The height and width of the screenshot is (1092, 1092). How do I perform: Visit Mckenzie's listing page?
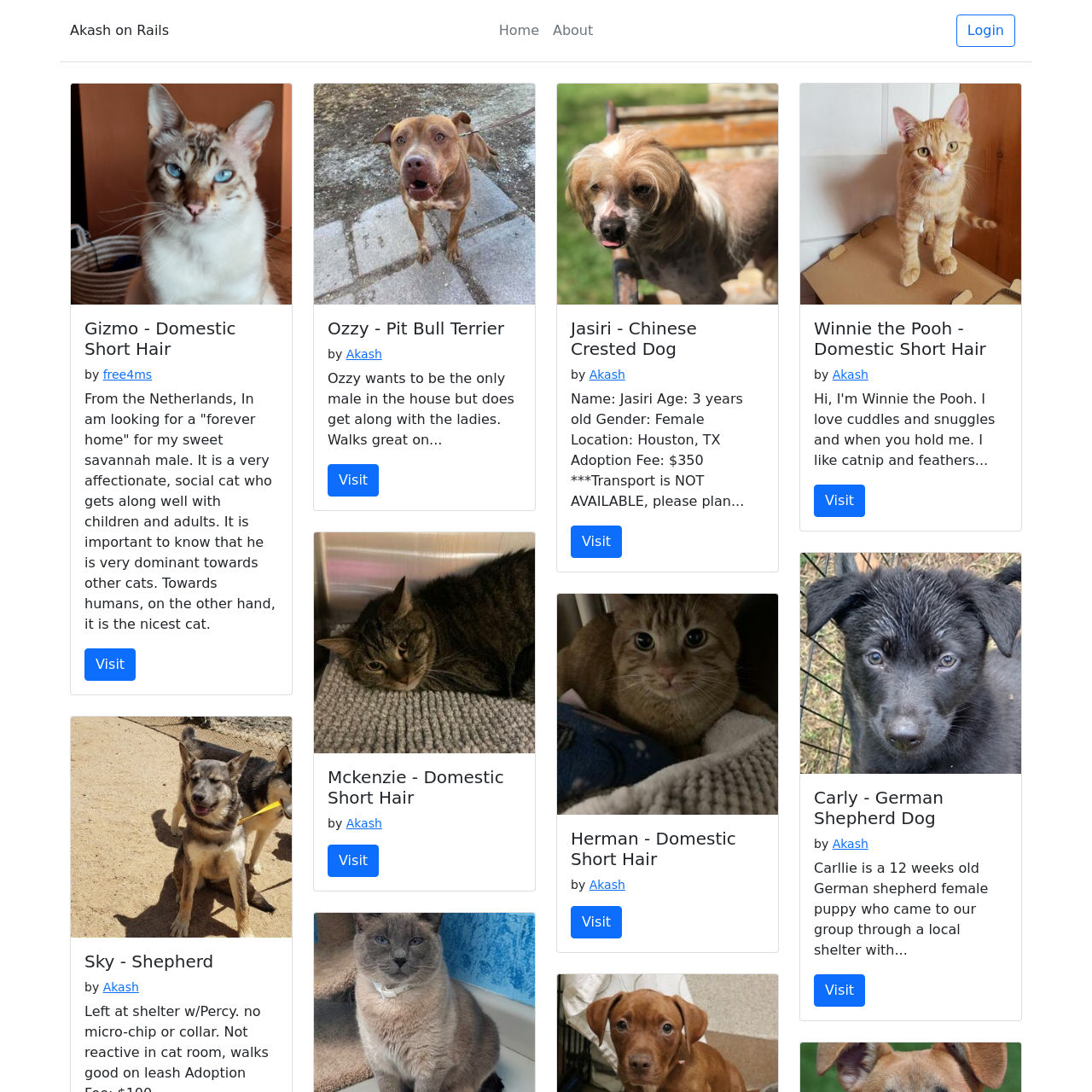click(353, 861)
